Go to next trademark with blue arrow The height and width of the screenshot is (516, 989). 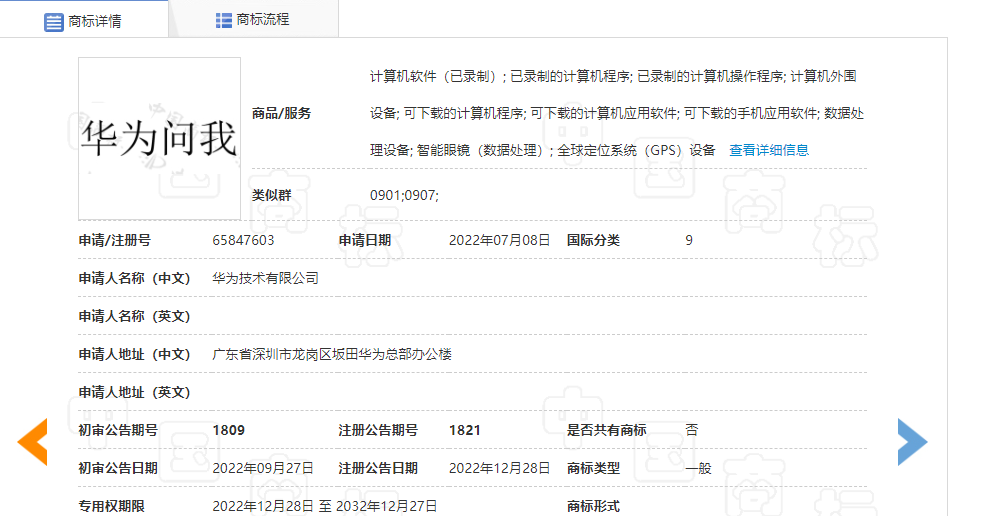[913, 442]
